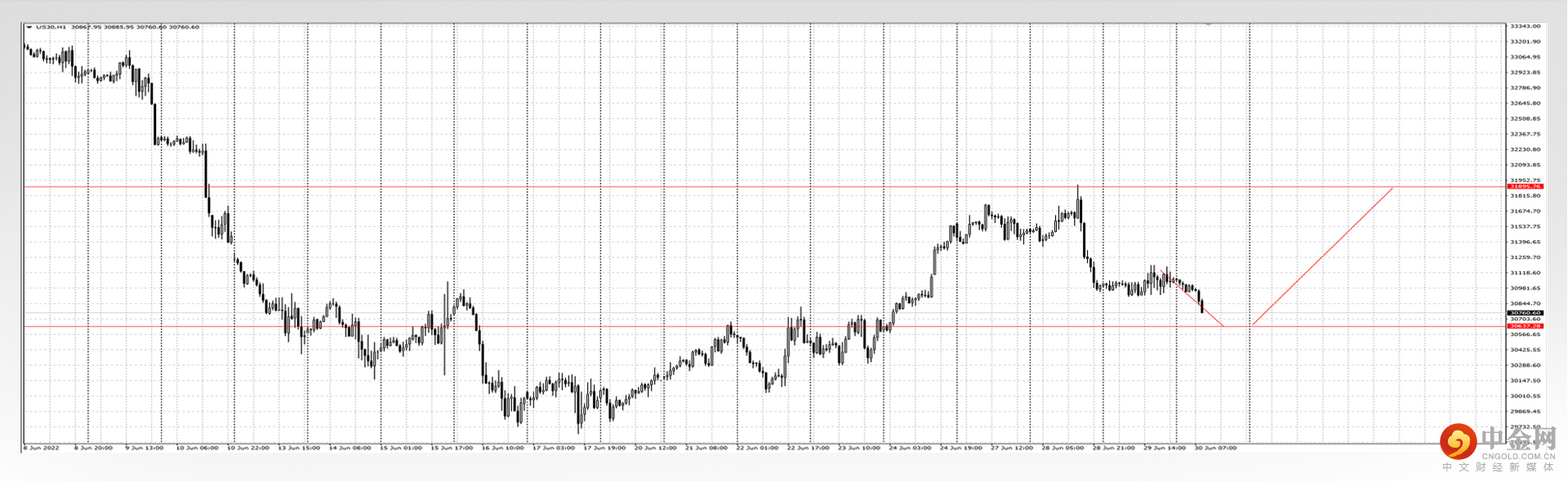Click the 30 Jun 07:00 time axis label
Image resolution: width=1568 pixels, height=482 pixels.
1215,448
